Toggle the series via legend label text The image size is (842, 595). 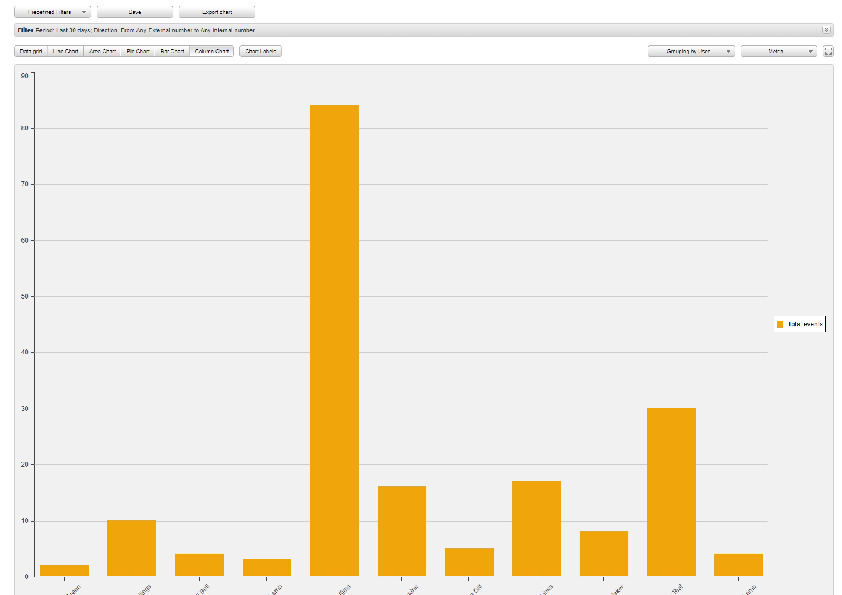coord(805,324)
